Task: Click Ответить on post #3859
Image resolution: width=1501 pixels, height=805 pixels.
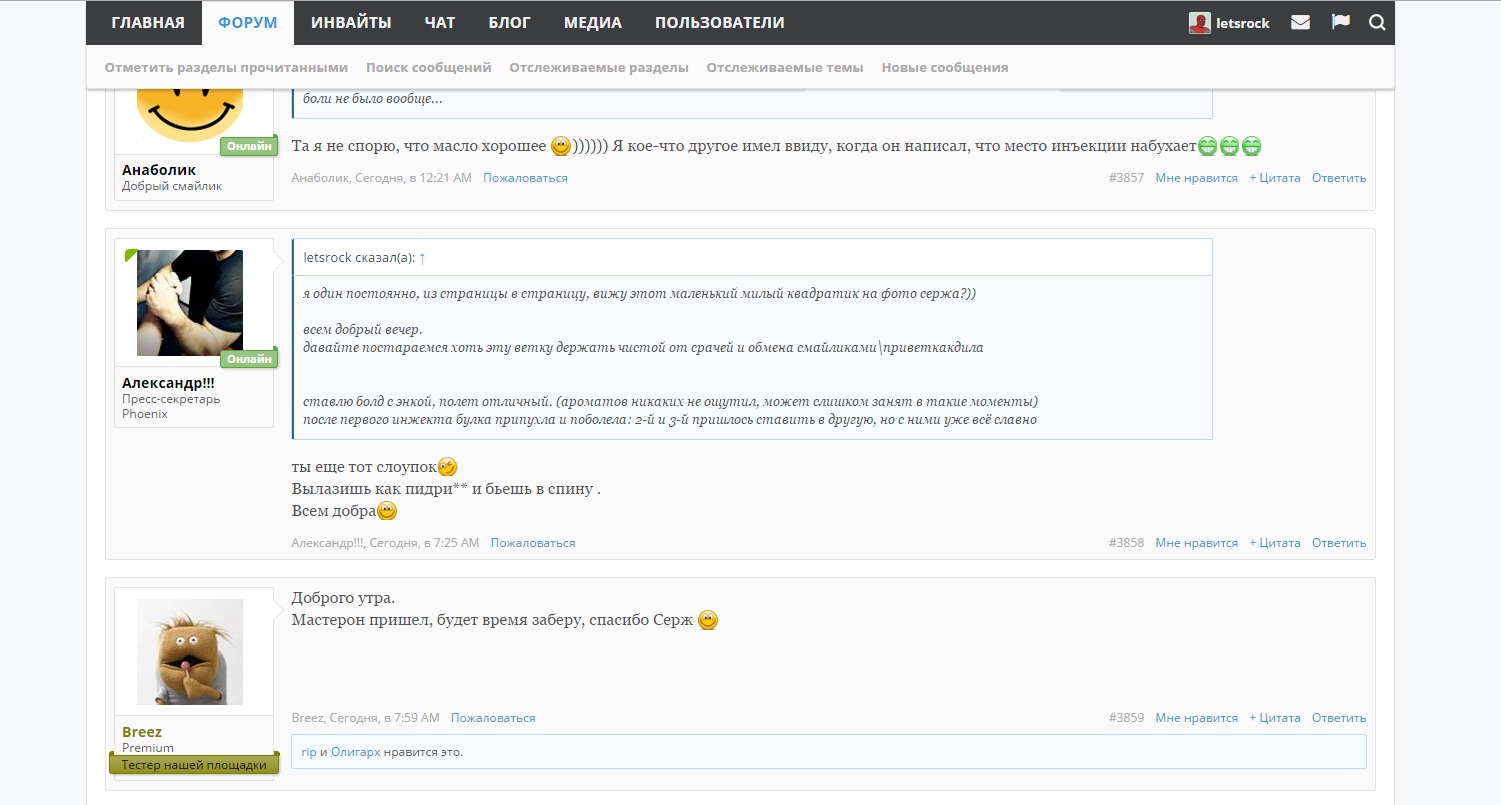Action: 1338,718
